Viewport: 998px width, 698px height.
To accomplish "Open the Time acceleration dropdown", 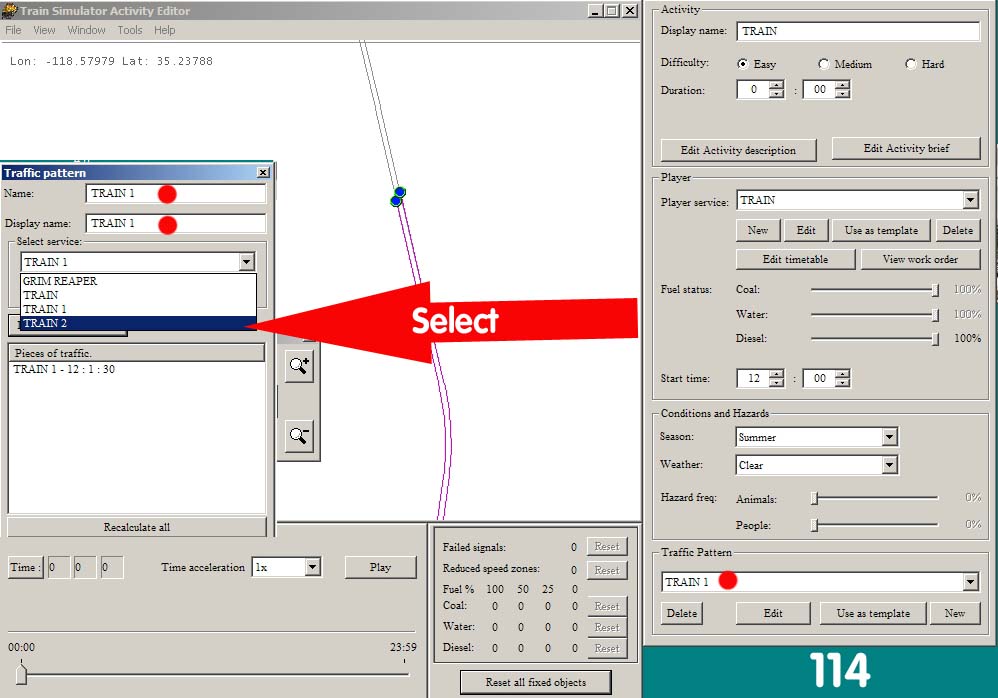I will click(313, 567).
